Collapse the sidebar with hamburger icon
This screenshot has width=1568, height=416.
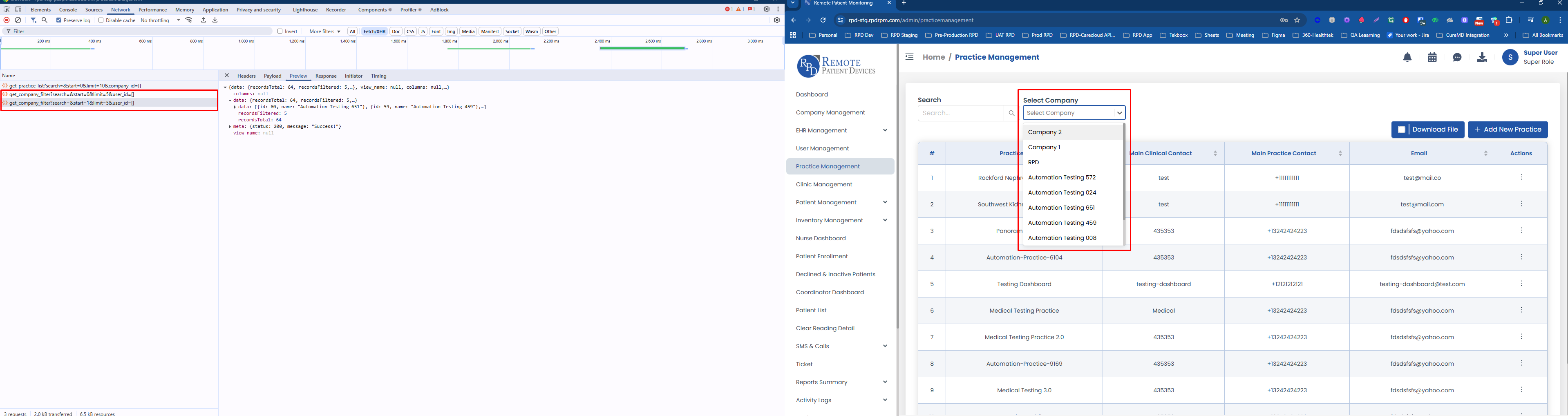click(909, 57)
